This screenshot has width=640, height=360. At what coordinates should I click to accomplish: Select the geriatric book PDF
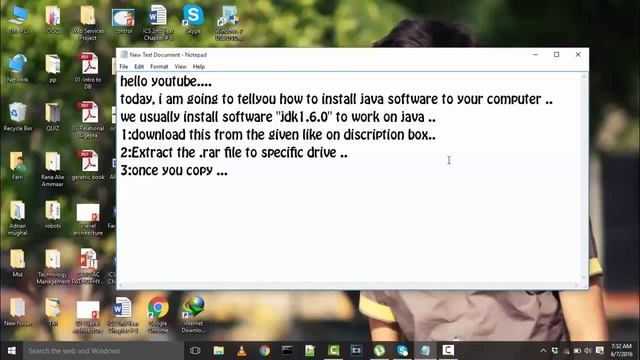[x=88, y=166]
